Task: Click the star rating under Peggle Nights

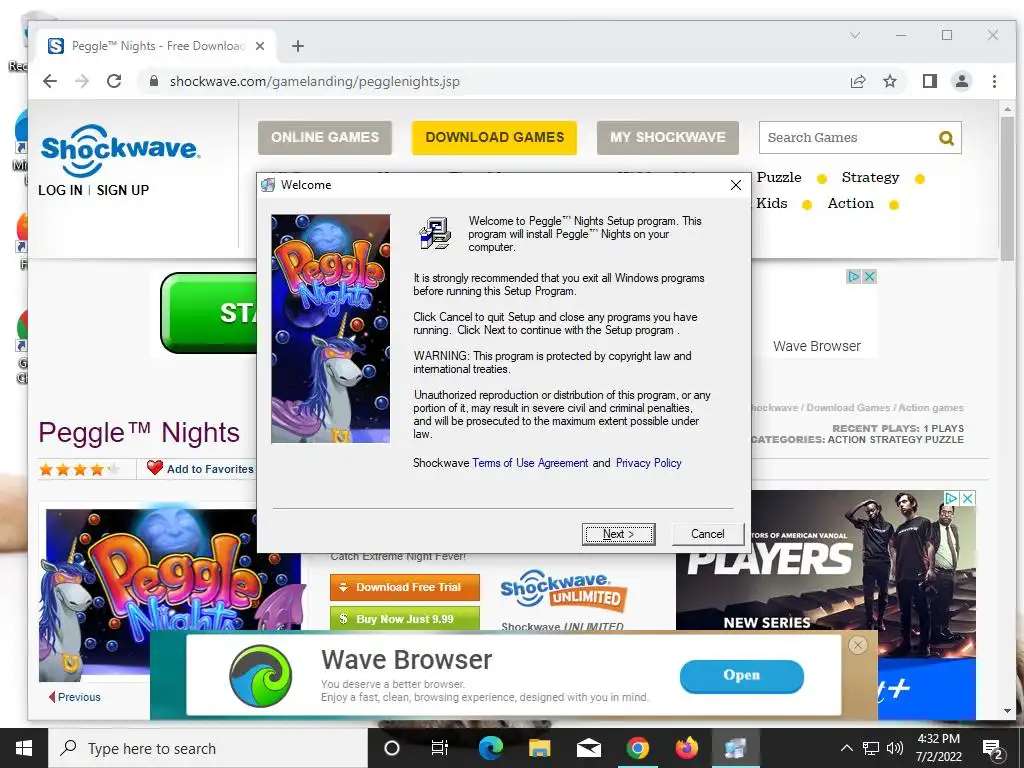Action: (79, 469)
